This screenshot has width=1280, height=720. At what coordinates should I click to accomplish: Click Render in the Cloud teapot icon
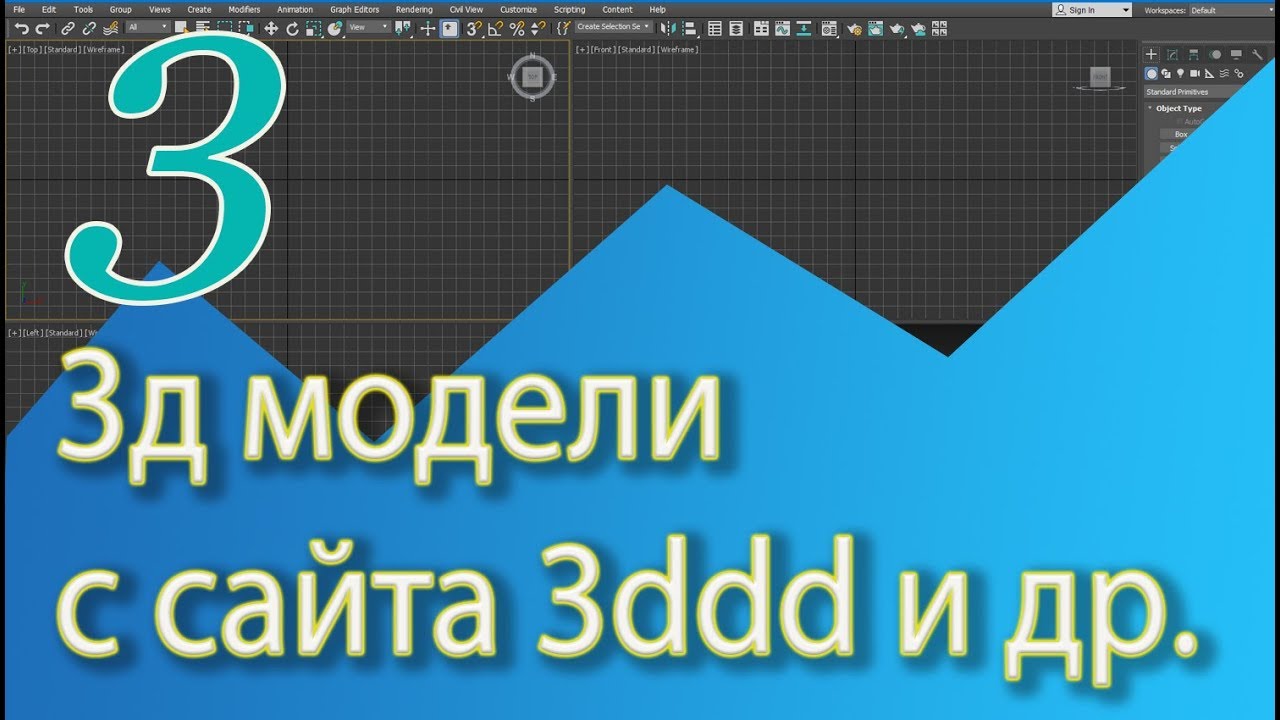[x=918, y=28]
